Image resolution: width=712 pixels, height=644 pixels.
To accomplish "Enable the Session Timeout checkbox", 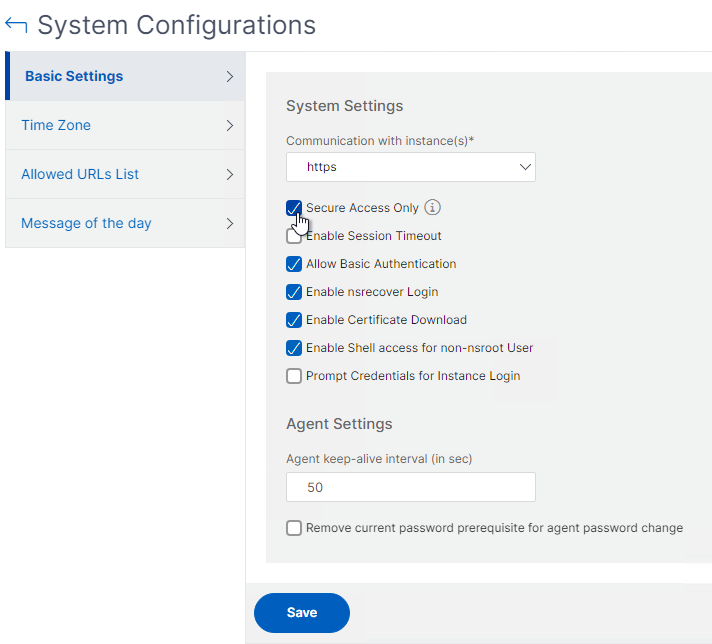I will pos(294,236).
